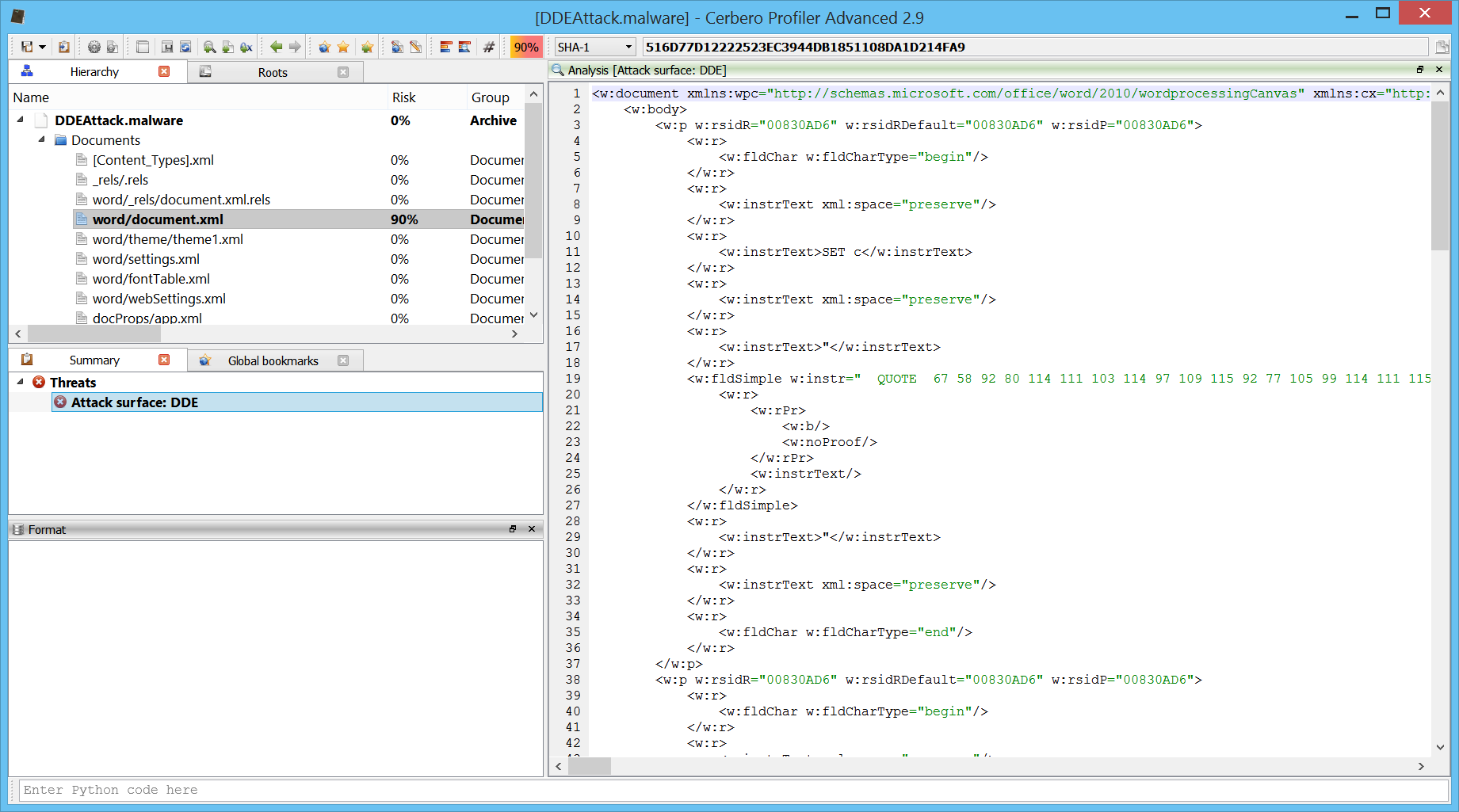Image resolution: width=1459 pixels, height=812 pixels.
Task: Click the colored bars with magnifier icon
Action: coord(464,48)
